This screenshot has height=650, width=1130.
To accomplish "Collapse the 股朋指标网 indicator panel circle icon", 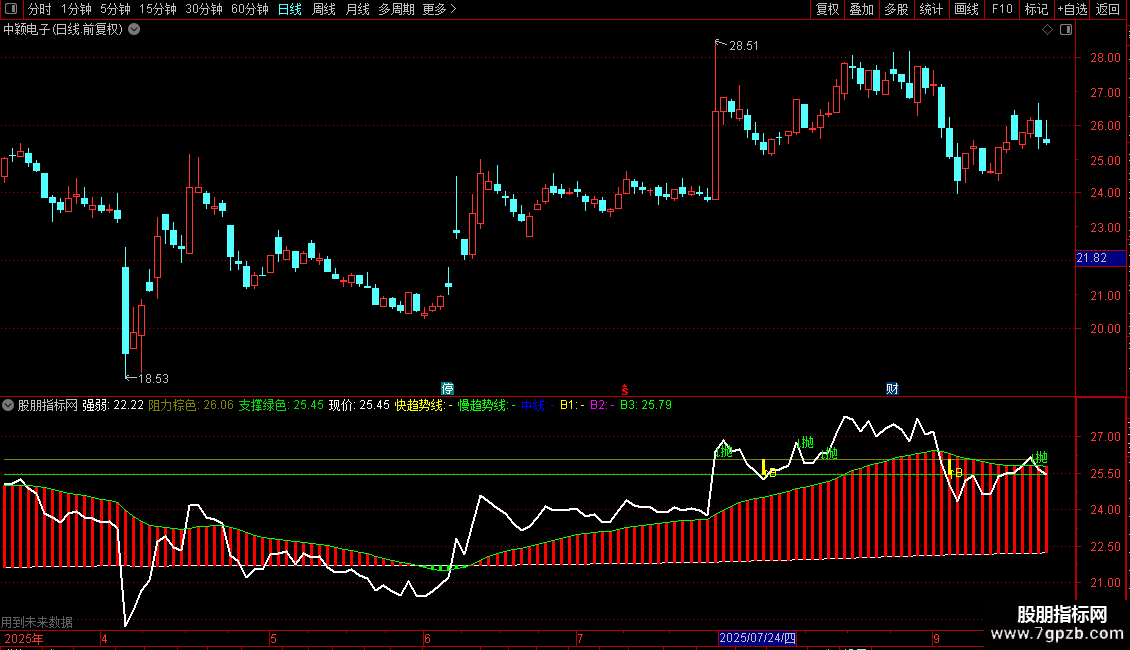I will tap(8, 406).
